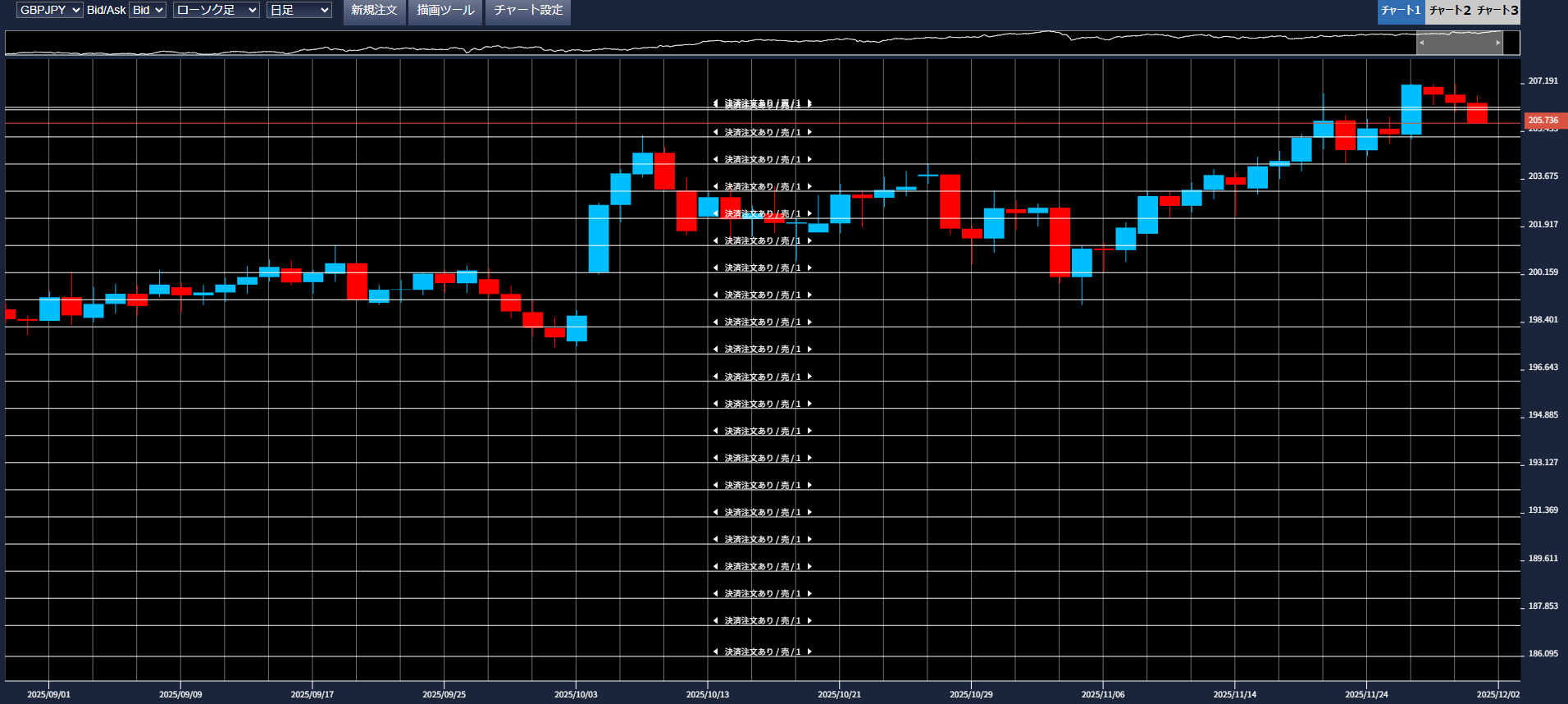Open the 描画ツール drawing tools
The width and height of the screenshot is (1568, 704).
coord(445,11)
